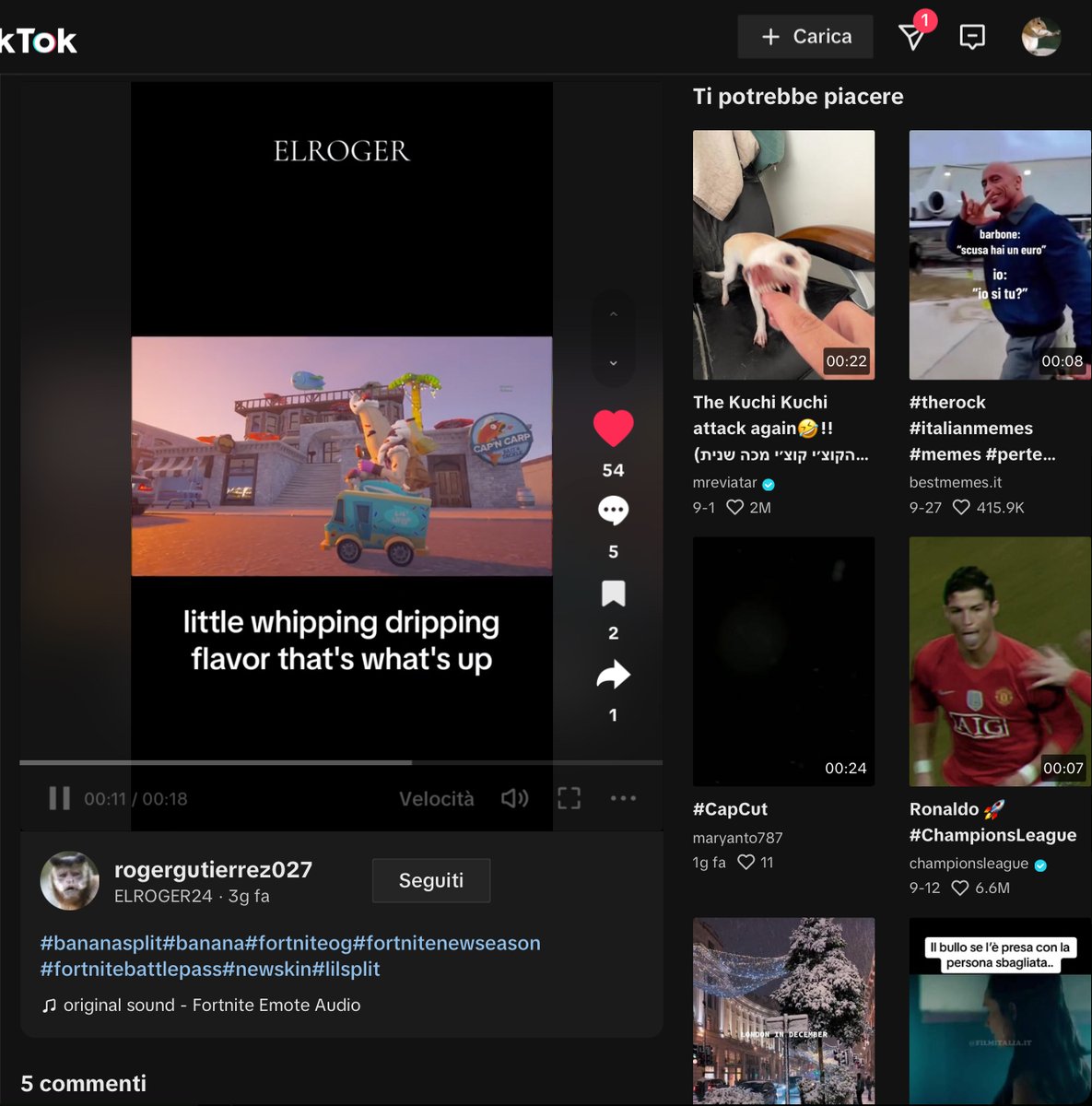Click the '5 commenti' heading
Image resolution: width=1092 pixels, height=1106 pixels.
[x=83, y=1083]
